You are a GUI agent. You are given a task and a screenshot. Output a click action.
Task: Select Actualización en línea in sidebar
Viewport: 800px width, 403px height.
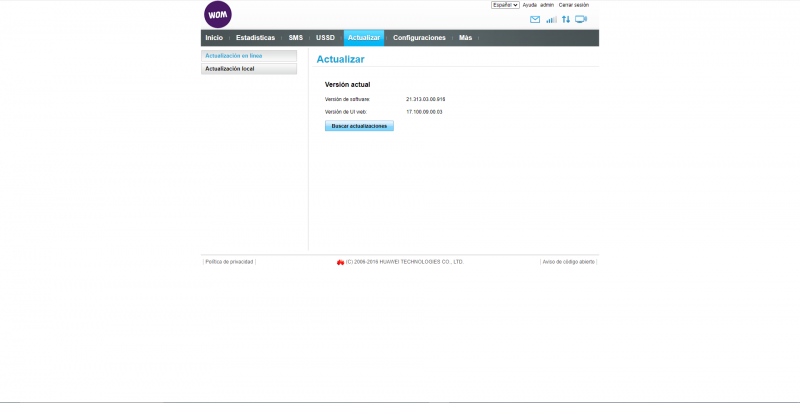pos(249,56)
